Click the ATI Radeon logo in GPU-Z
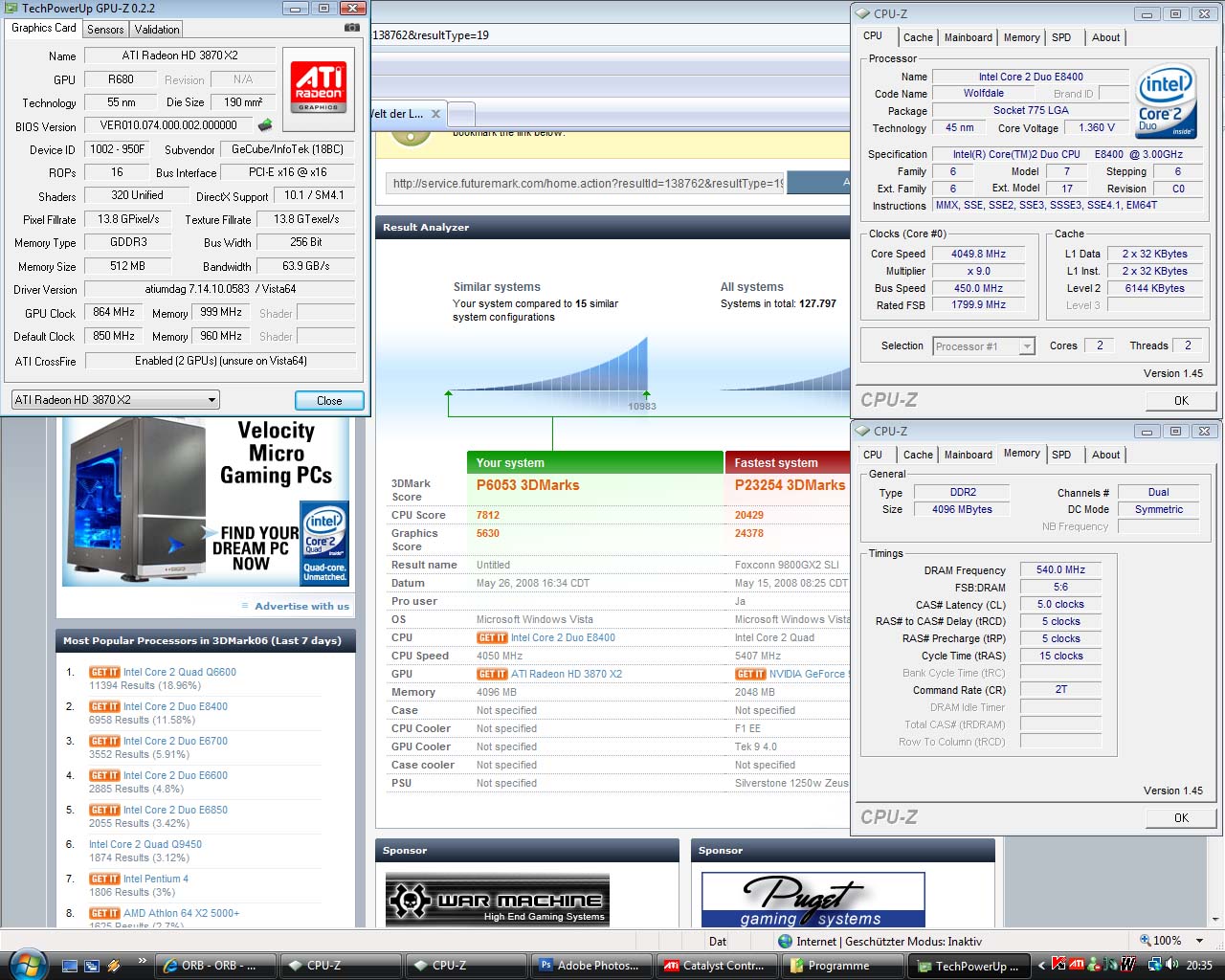The width and height of the screenshot is (1225, 980). click(319, 86)
